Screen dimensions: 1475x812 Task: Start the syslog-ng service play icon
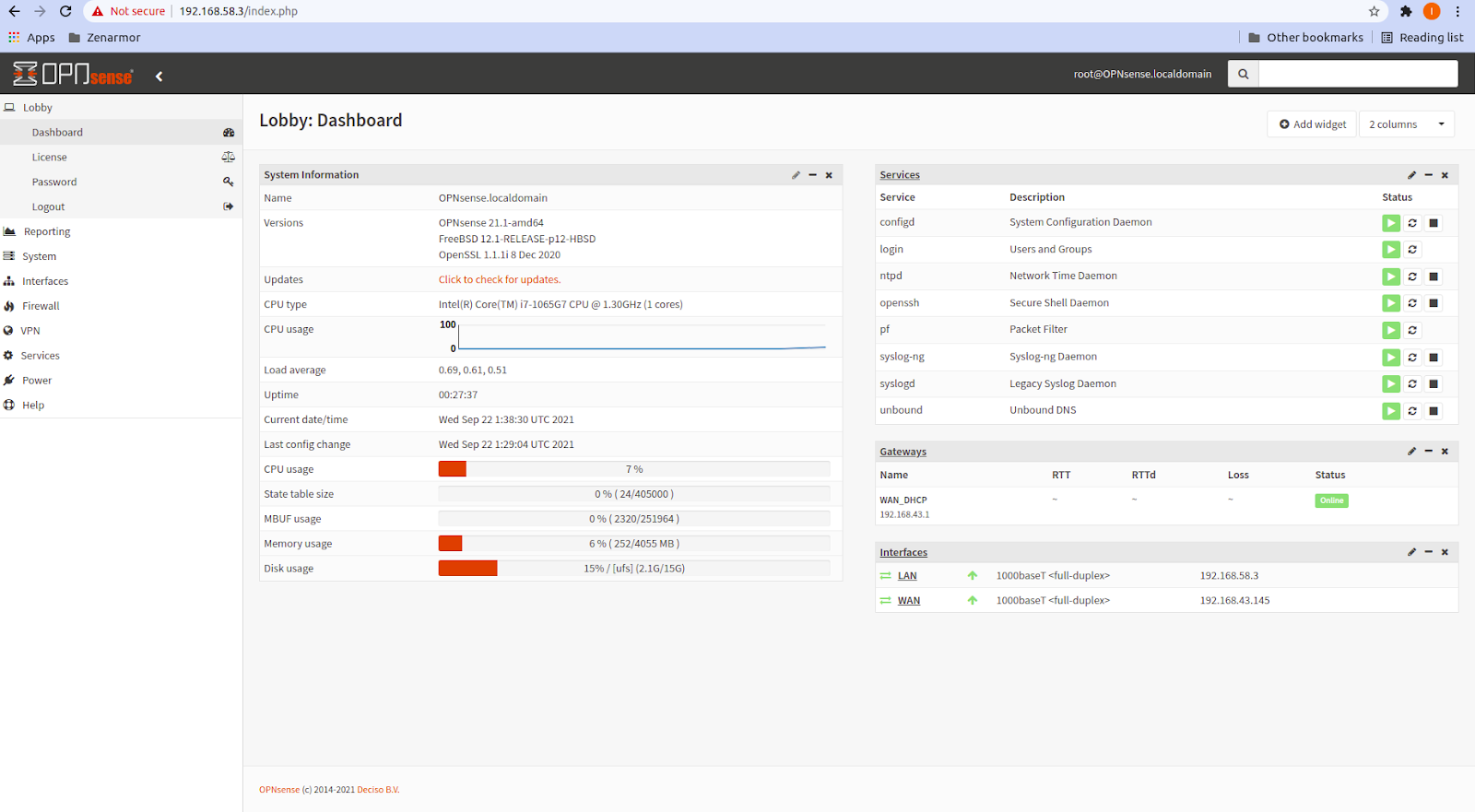tap(1391, 358)
